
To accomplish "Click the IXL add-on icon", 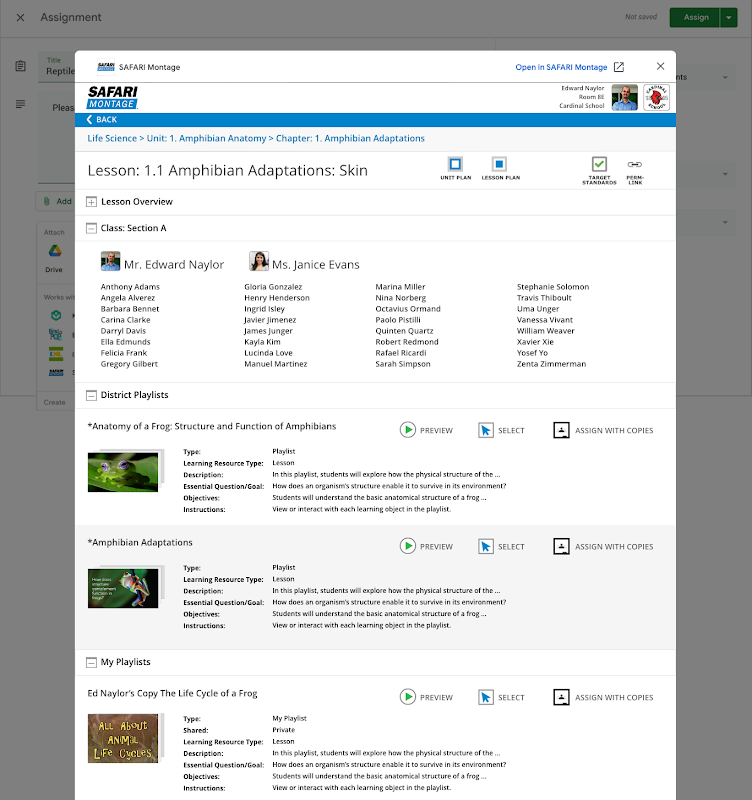I will [x=56, y=354].
